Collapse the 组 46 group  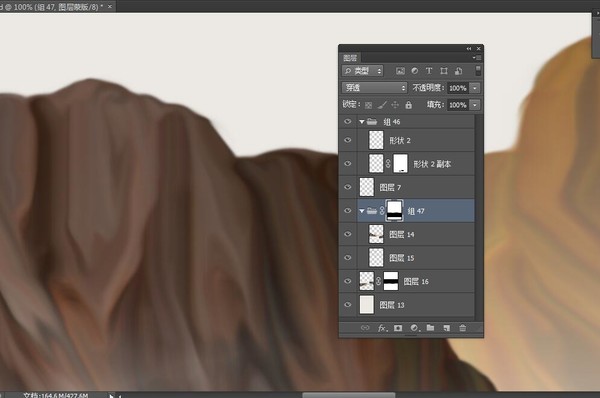(362, 122)
